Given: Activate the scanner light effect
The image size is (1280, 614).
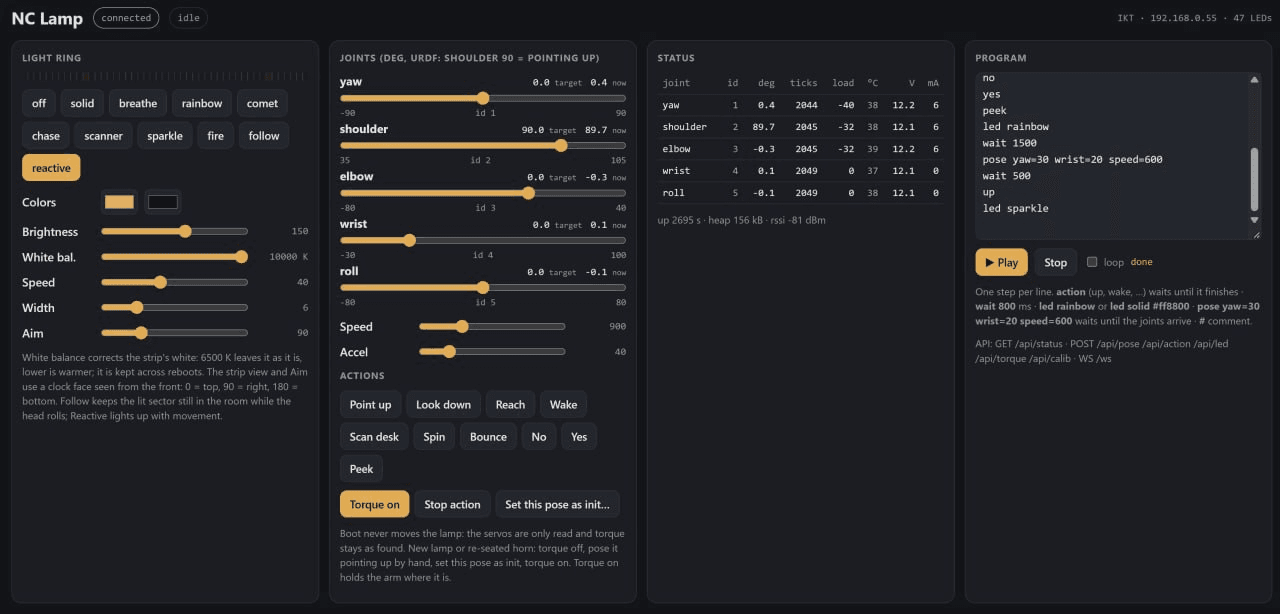Looking at the screenshot, I should 104,135.
